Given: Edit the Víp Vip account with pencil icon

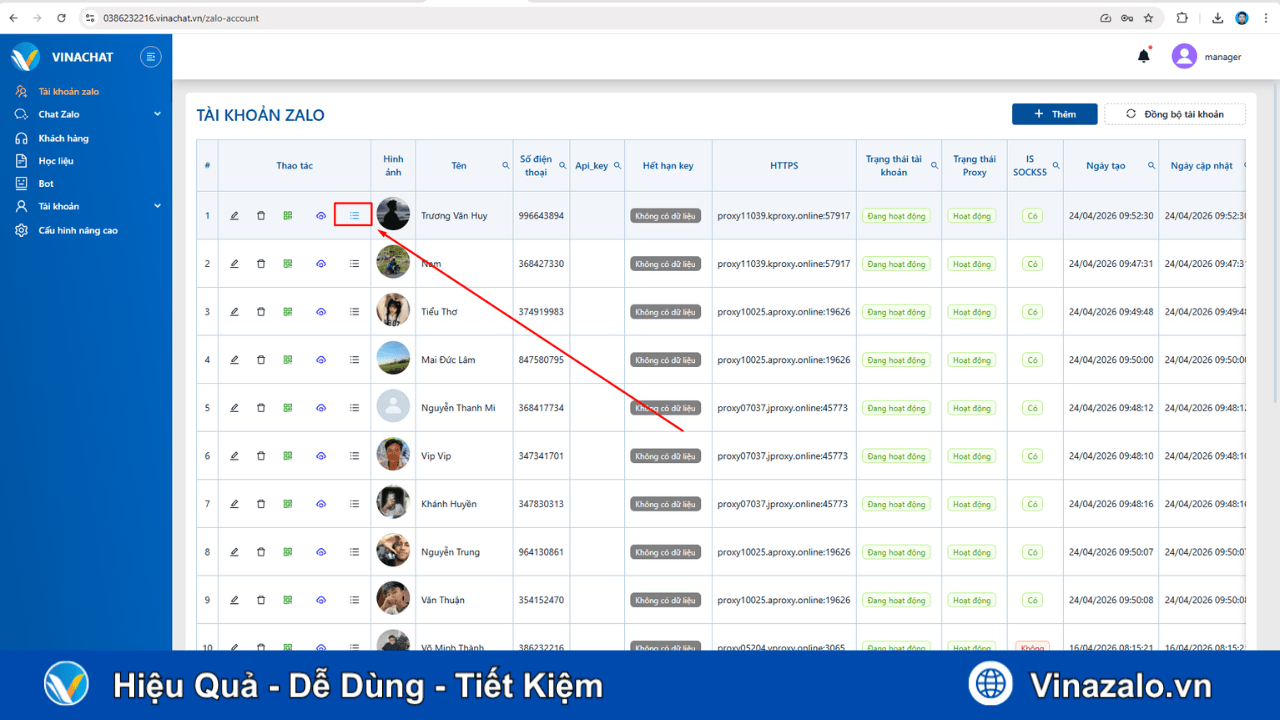Looking at the screenshot, I should pyautogui.click(x=234, y=456).
